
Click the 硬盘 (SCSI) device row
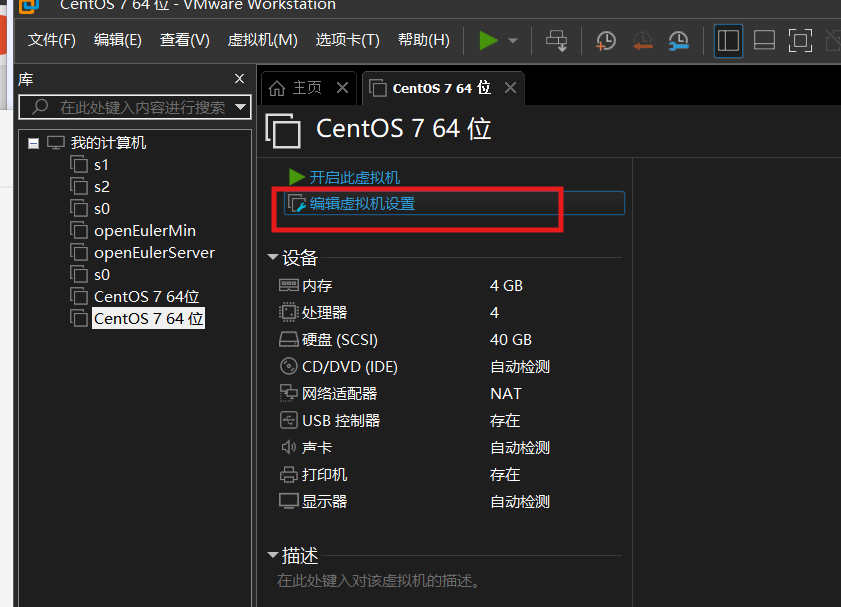pos(449,339)
